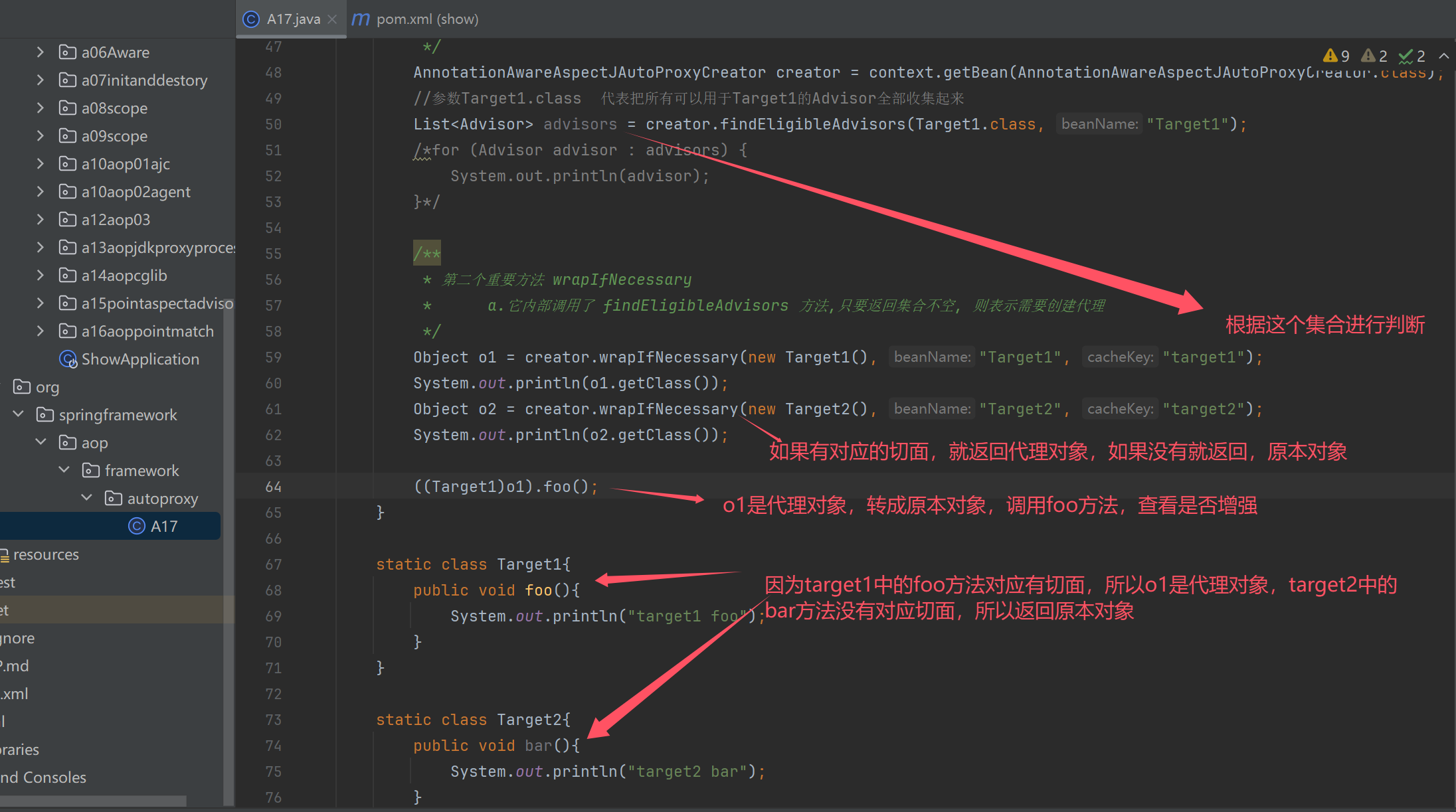Viewport: 1456px width, 812px height.
Task: Click the warnings indicator showing 9
Action: tap(1336, 56)
